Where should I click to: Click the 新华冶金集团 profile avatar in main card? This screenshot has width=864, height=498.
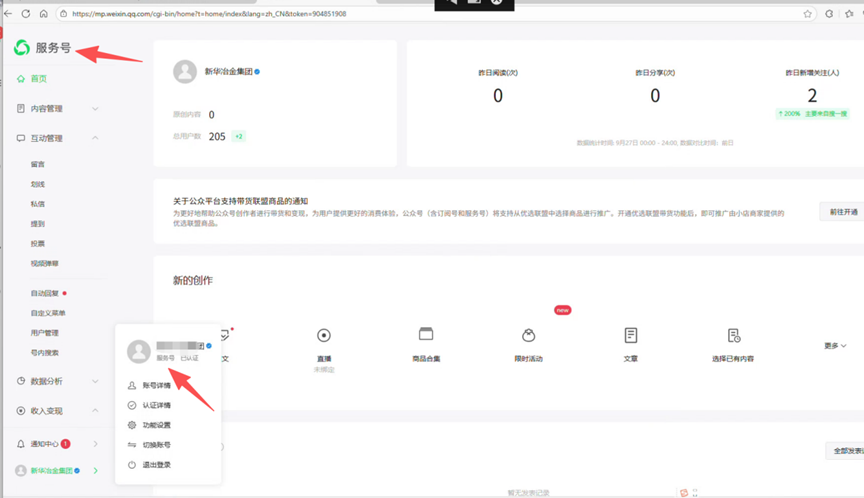tap(185, 72)
